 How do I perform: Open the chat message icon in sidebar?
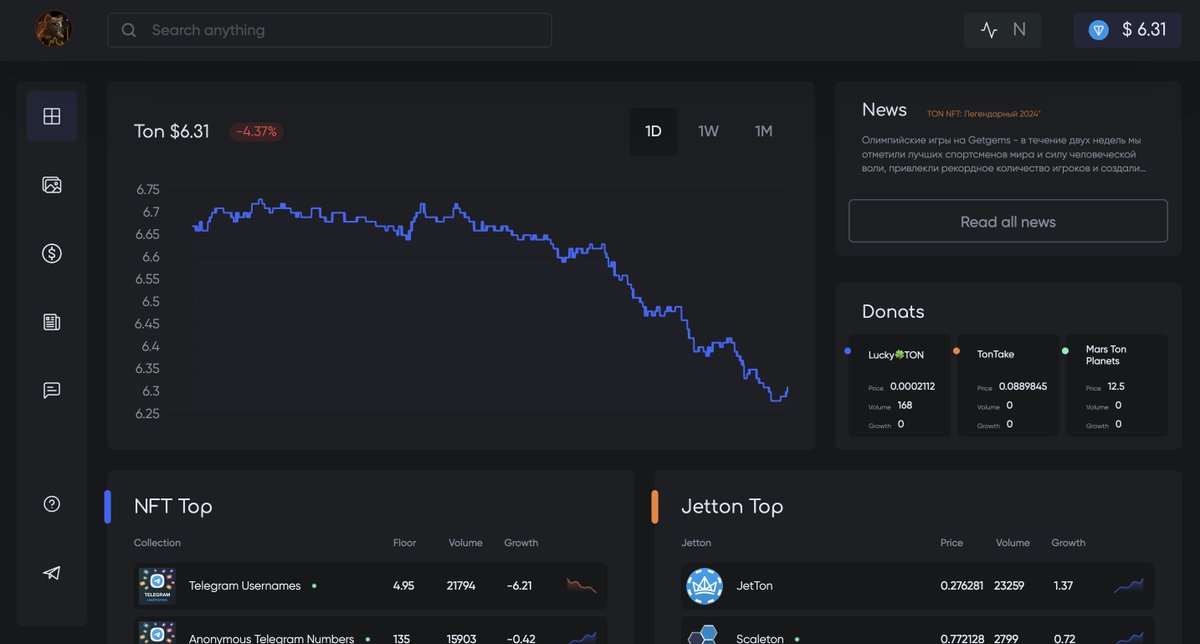(x=52, y=390)
